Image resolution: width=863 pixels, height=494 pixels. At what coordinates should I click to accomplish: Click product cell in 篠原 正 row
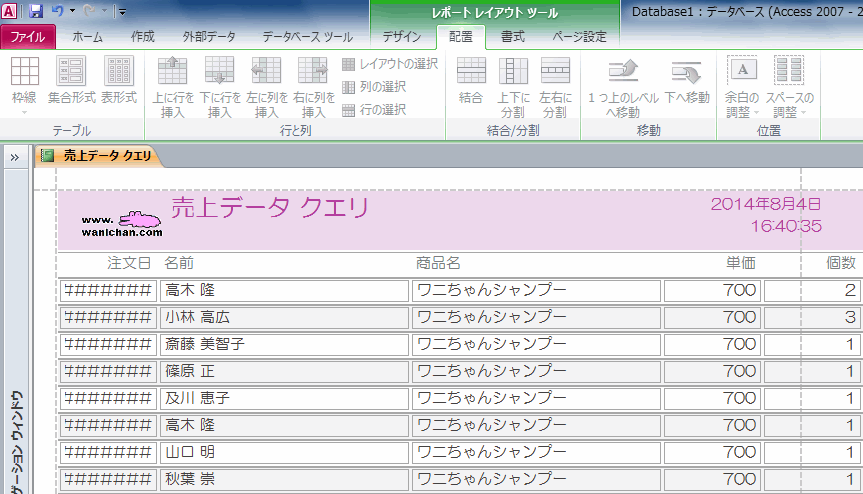[x=536, y=371]
